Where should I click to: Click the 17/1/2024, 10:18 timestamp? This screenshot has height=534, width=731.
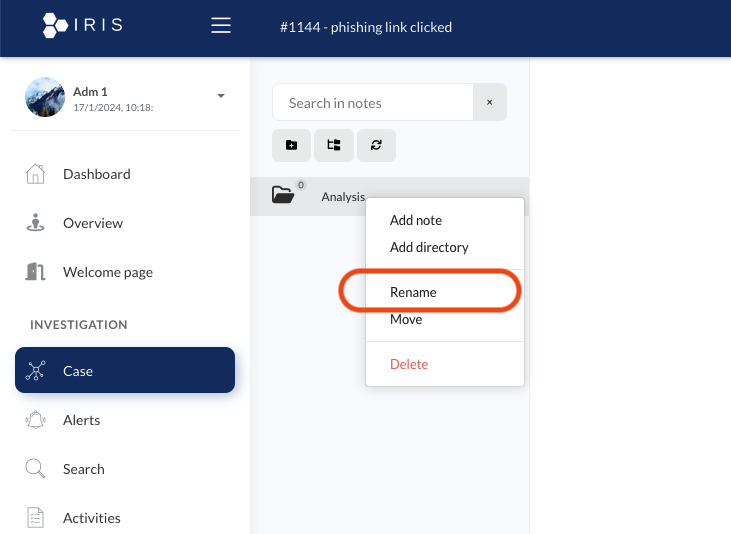(113, 108)
